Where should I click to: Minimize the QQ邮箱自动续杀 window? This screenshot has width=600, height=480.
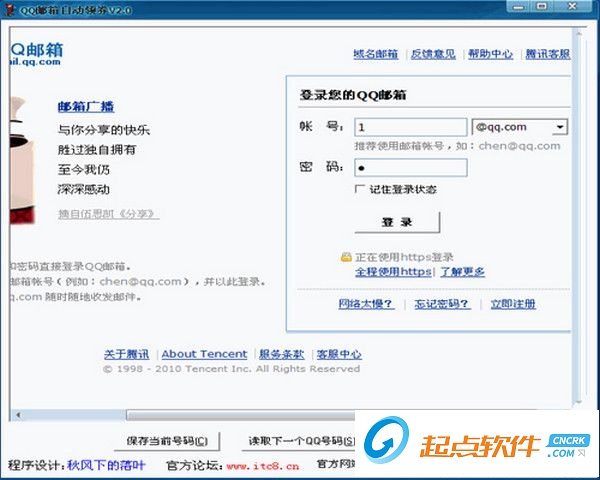(x=519, y=7)
